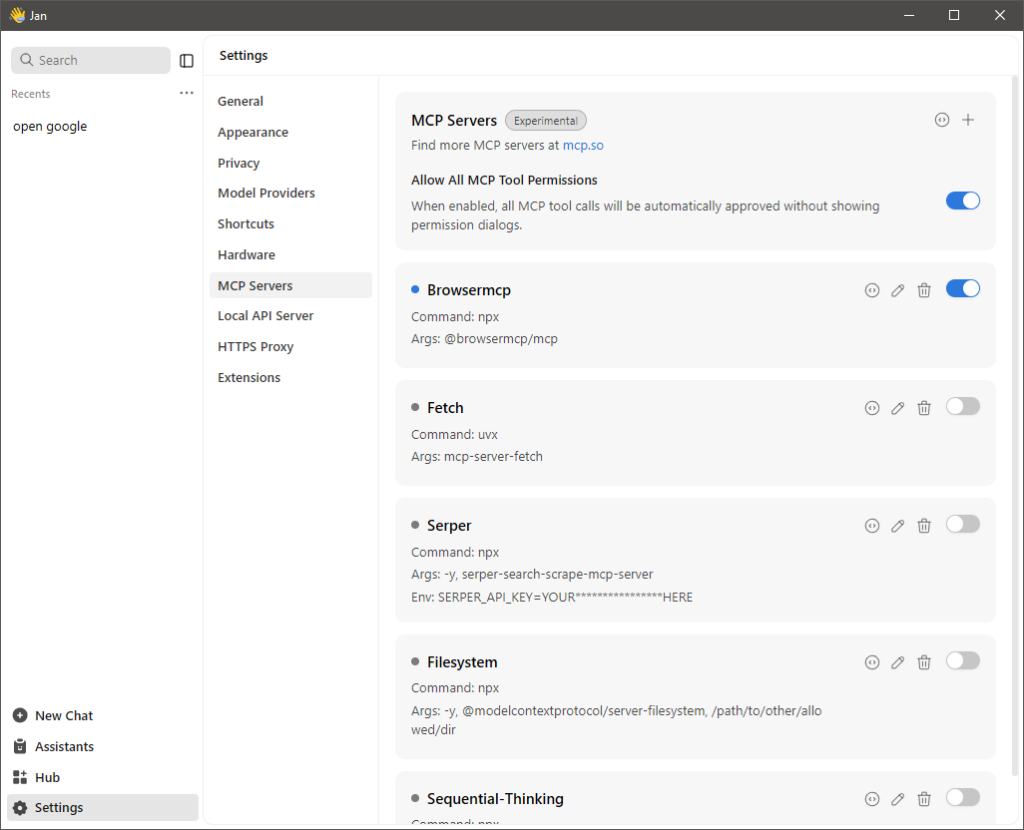Open HTTPS Proxy settings
Image resolution: width=1024 pixels, height=830 pixels.
point(291,346)
